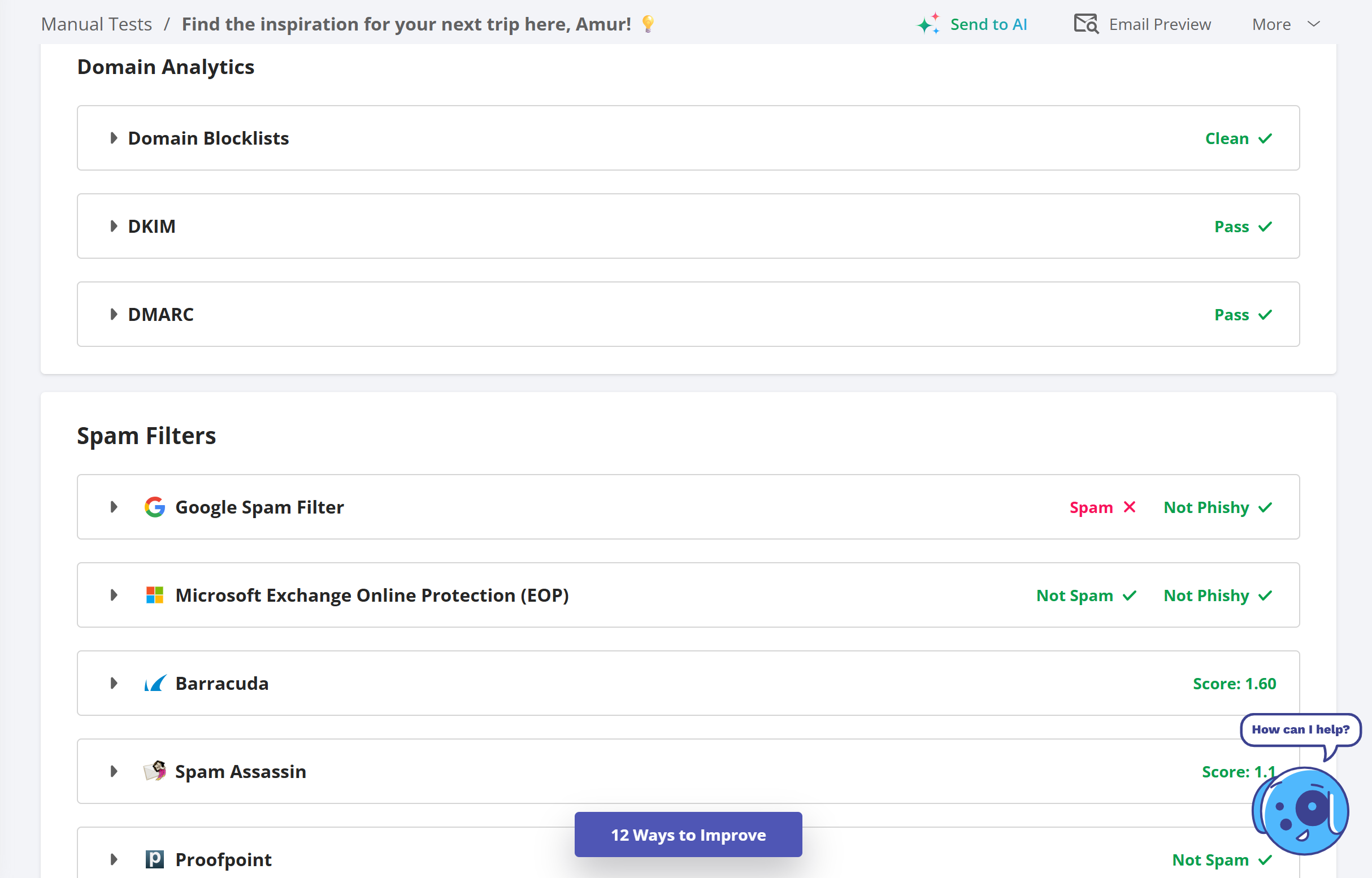Expand the Microsoft EOP row arrow
1372x878 pixels.
(114, 595)
